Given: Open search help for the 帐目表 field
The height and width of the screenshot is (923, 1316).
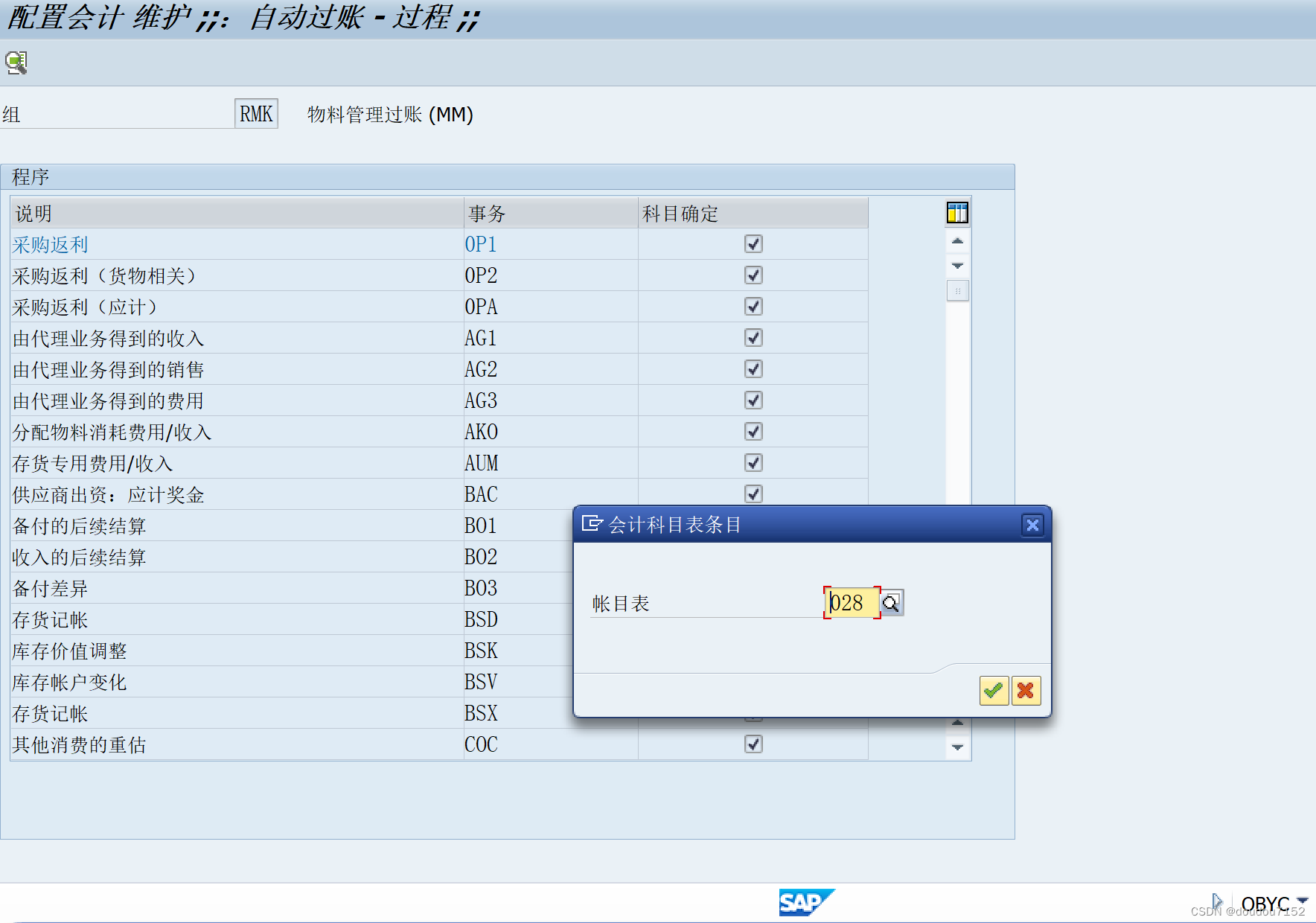Looking at the screenshot, I should [892, 603].
